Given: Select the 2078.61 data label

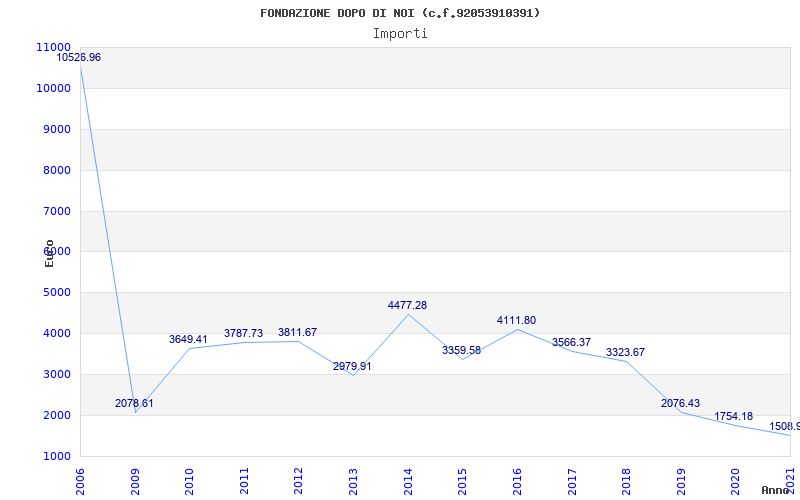Looking at the screenshot, I should pyautogui.click(x=134, y=404).
